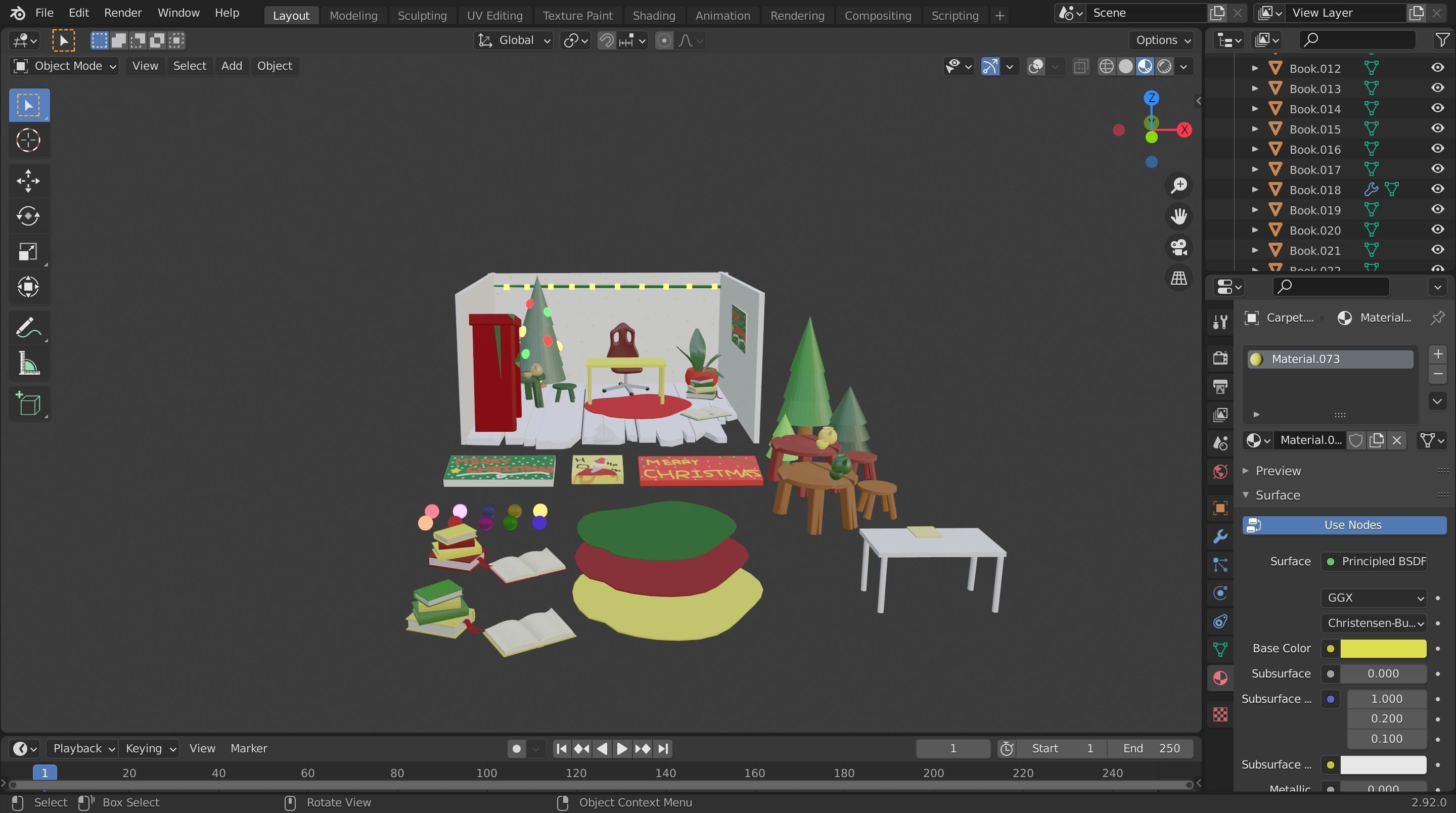Expand Book.019 in the outliner
The height and width of the screenshot is (813, 1456).
1255,210
